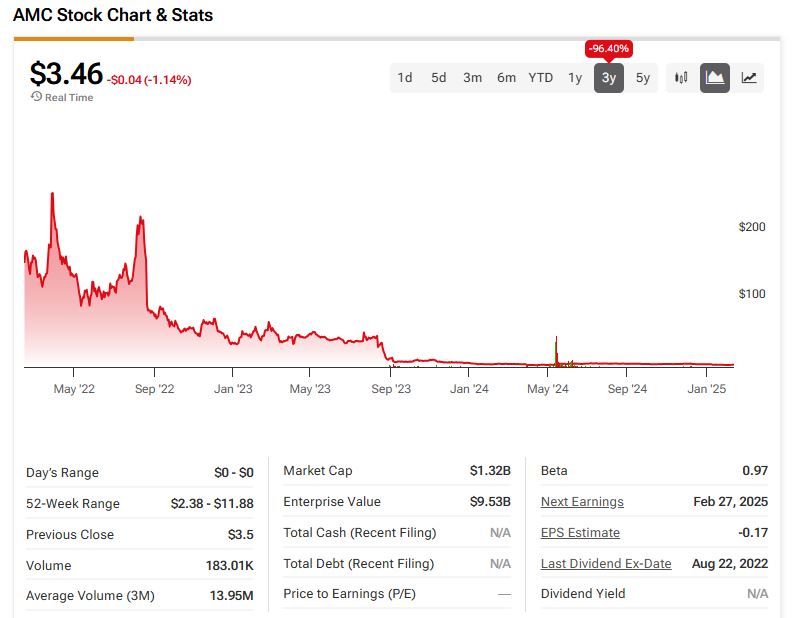This screenshot has height=618, width=793.
Task: Click the Real Time clock icon
Action: pyautogui.click(x=36, y=97)
